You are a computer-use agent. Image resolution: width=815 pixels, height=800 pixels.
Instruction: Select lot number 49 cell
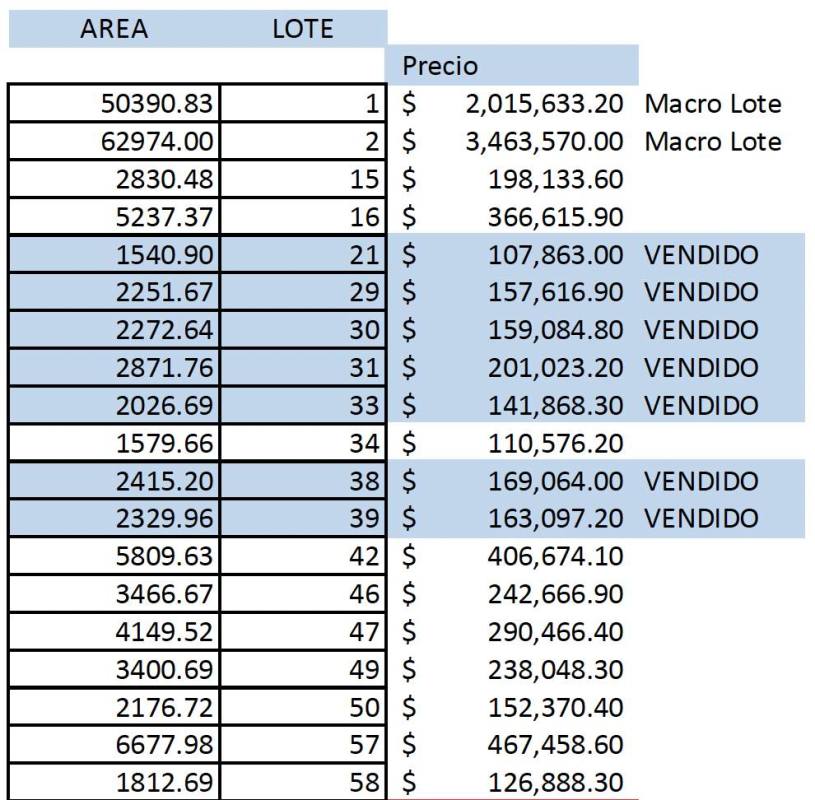pyautogui.click(x=303, y=670)
